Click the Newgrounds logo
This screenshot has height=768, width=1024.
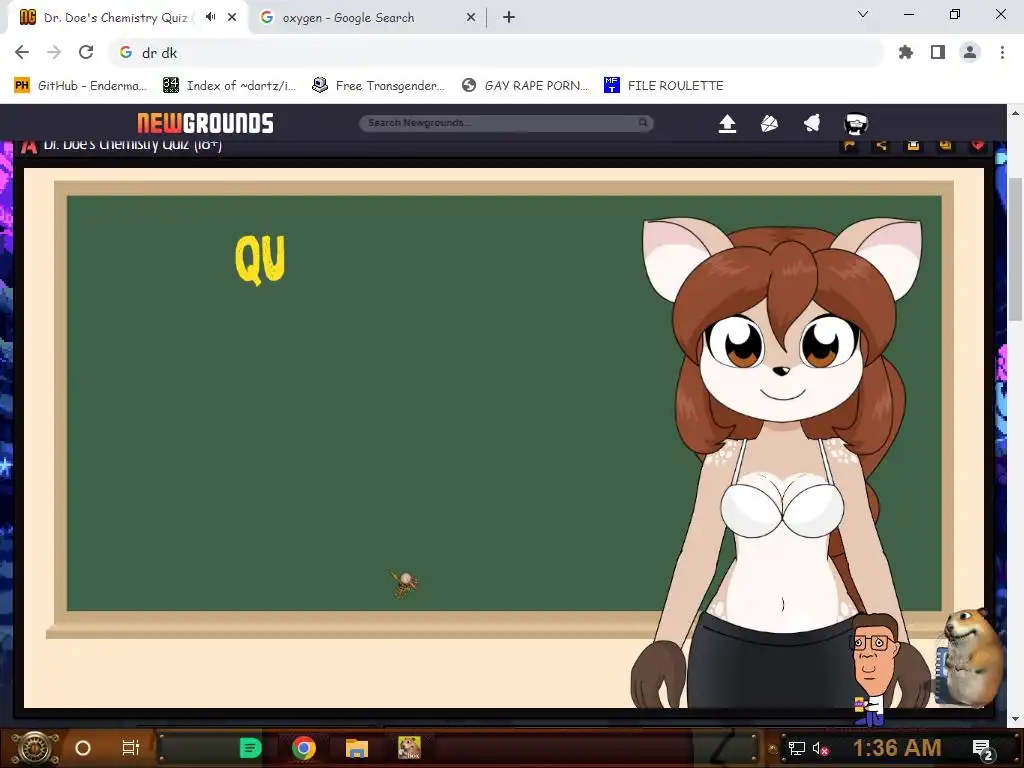pos(205,123)
